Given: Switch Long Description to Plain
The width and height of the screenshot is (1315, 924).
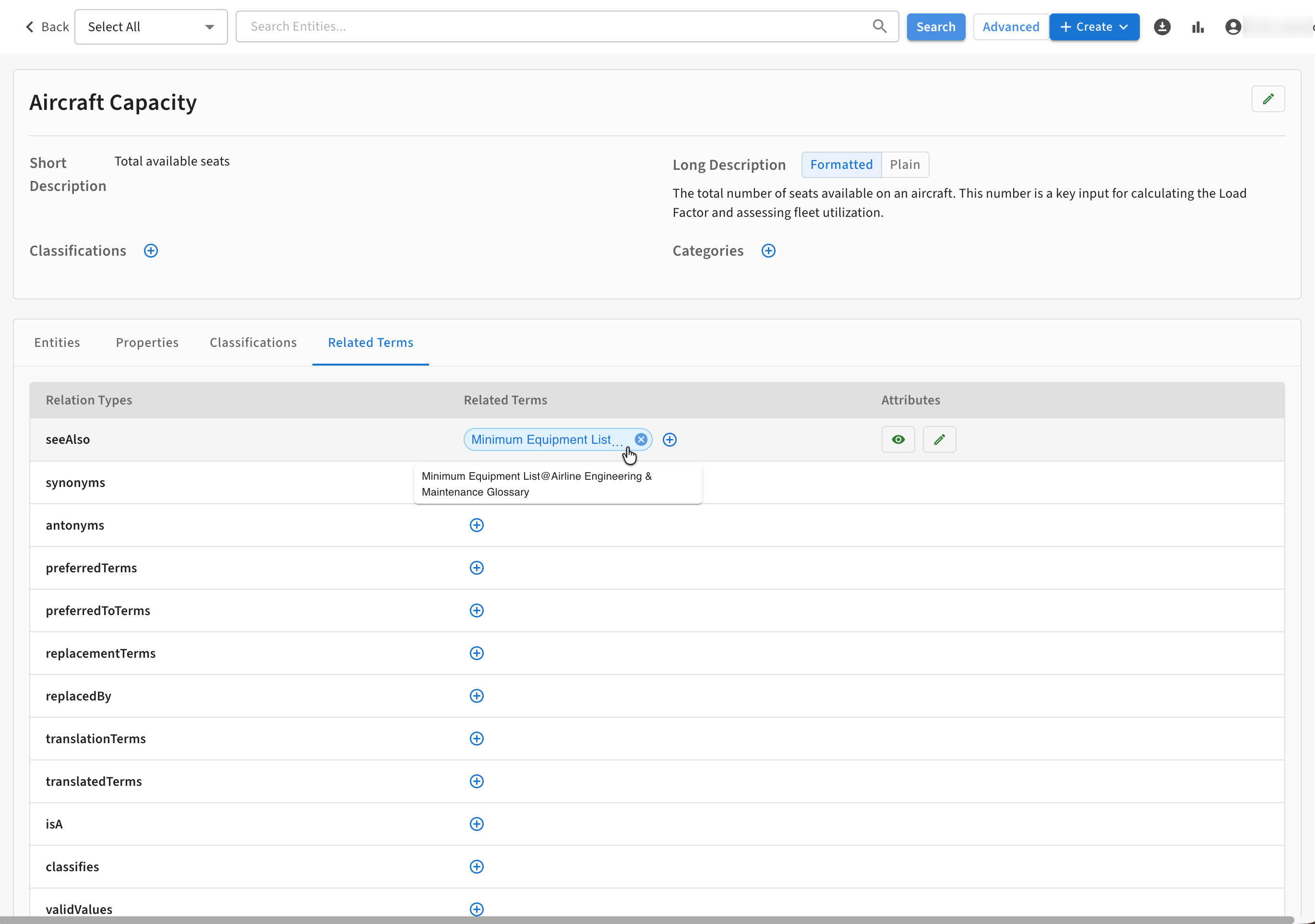Looking at the screenshot, I should point(905,165).
